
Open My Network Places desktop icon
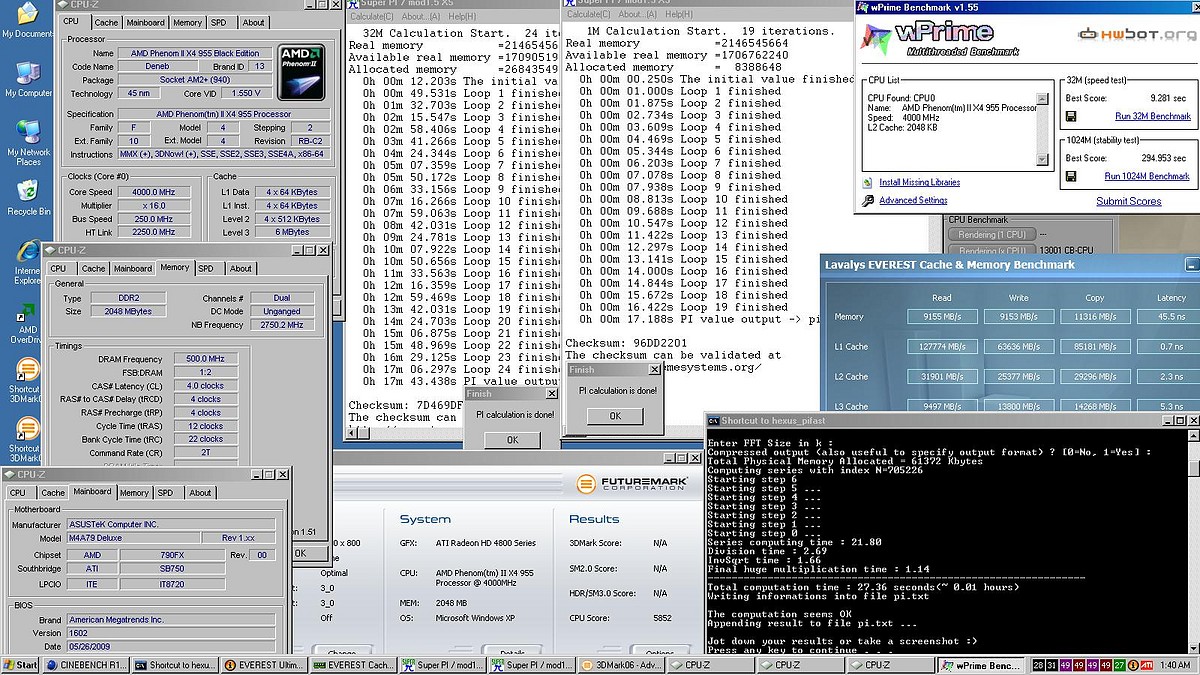27,133
